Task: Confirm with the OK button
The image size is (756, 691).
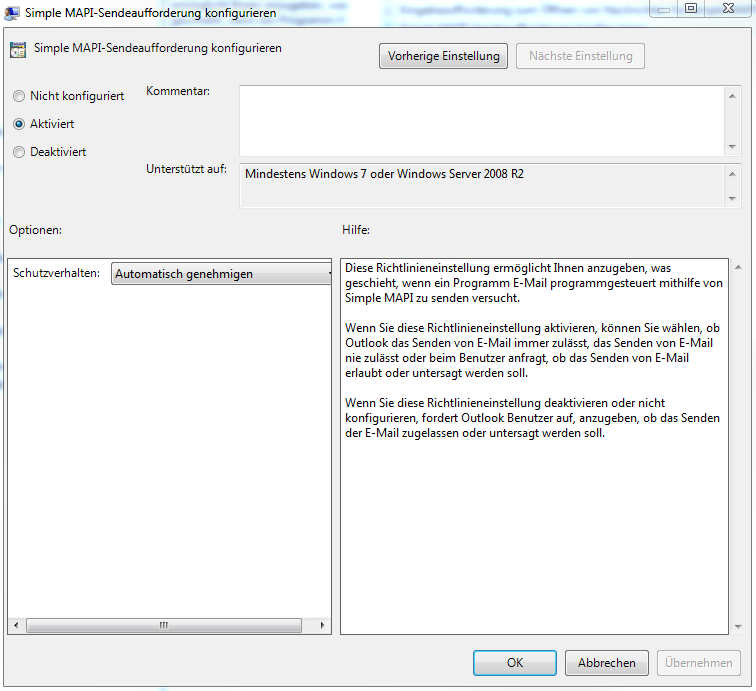Action: [x=514, y=663]
